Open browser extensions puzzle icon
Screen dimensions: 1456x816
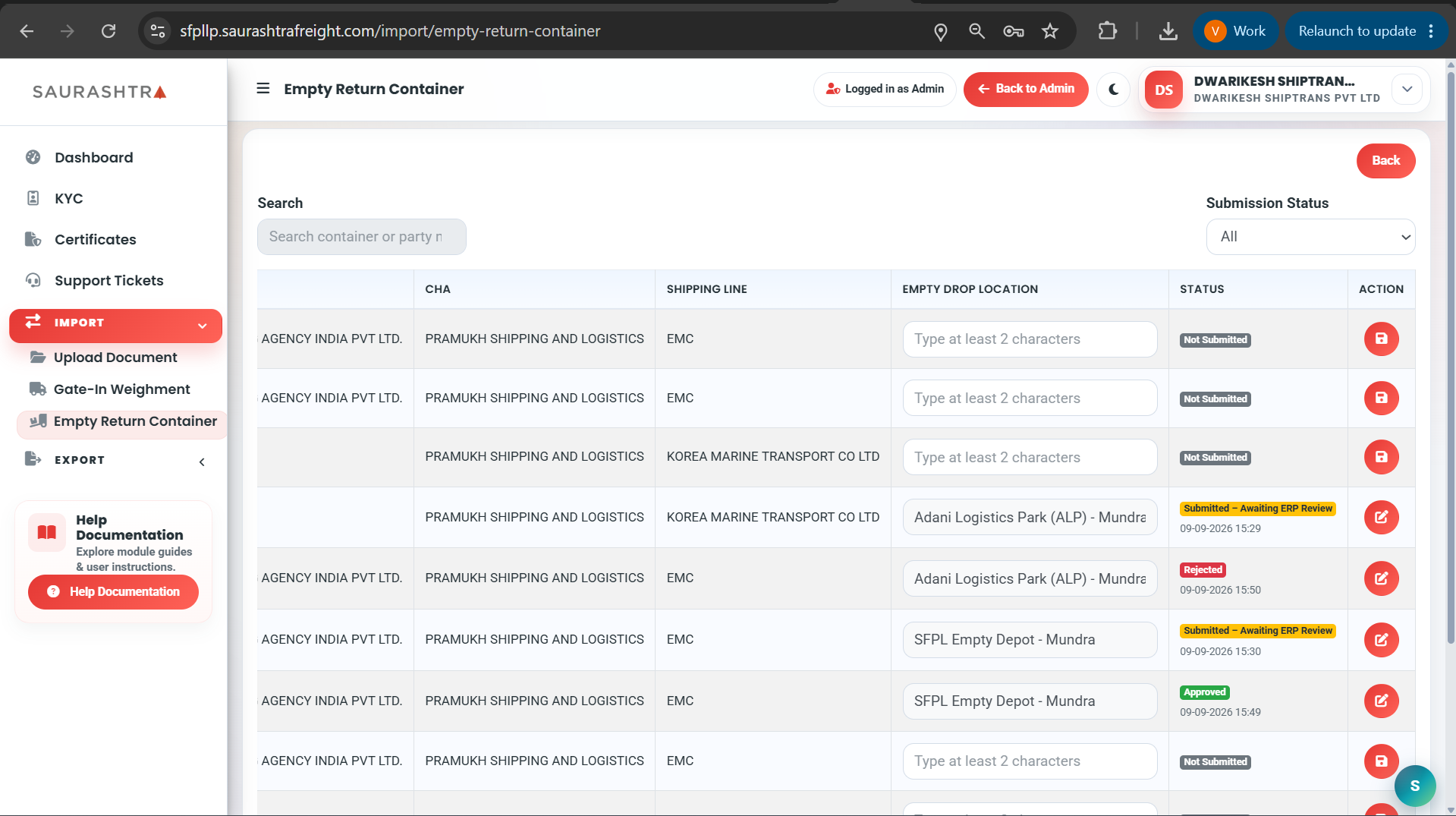click(1107, 31)
